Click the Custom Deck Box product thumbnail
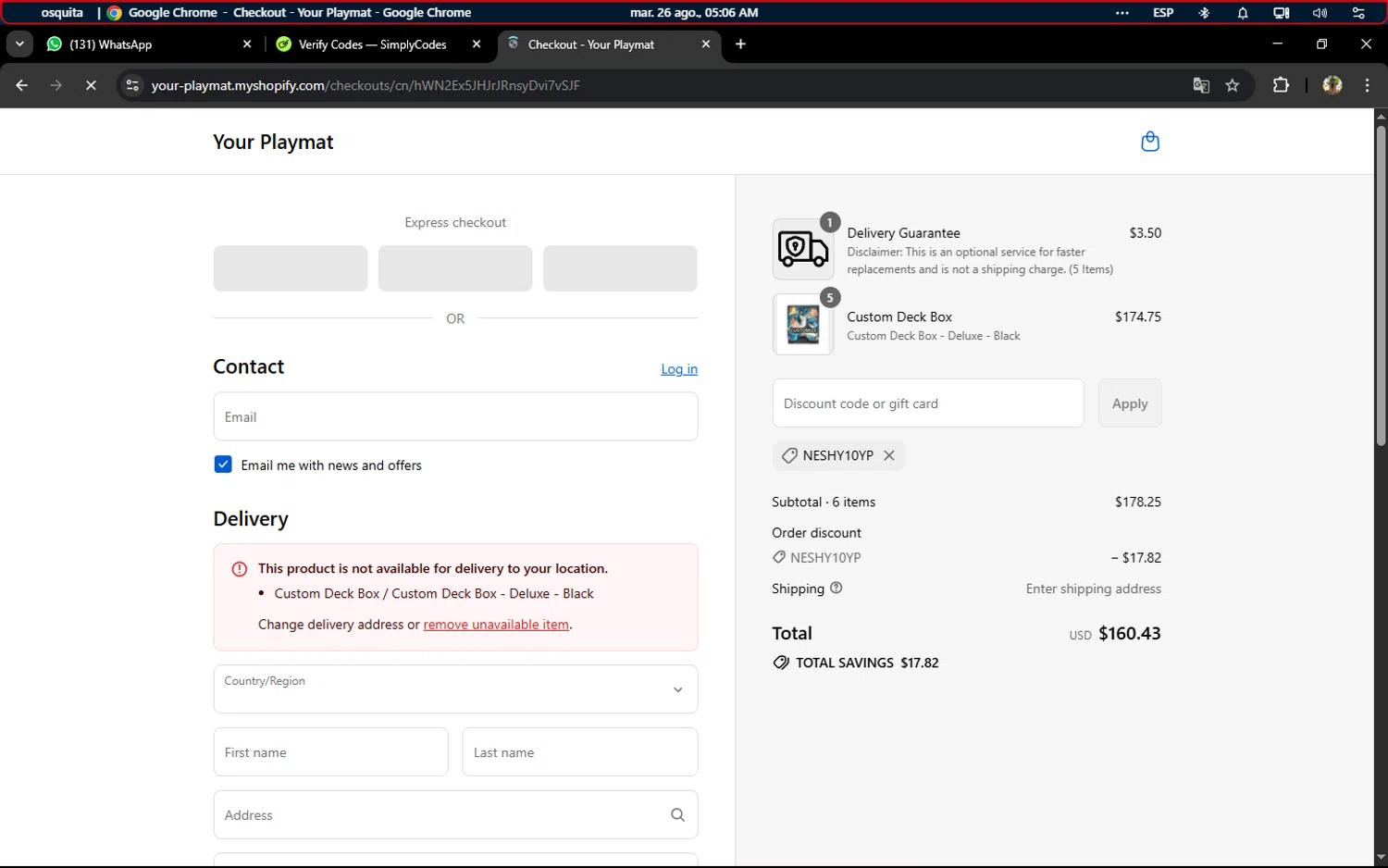1388x868 pixels. point(803,324)
